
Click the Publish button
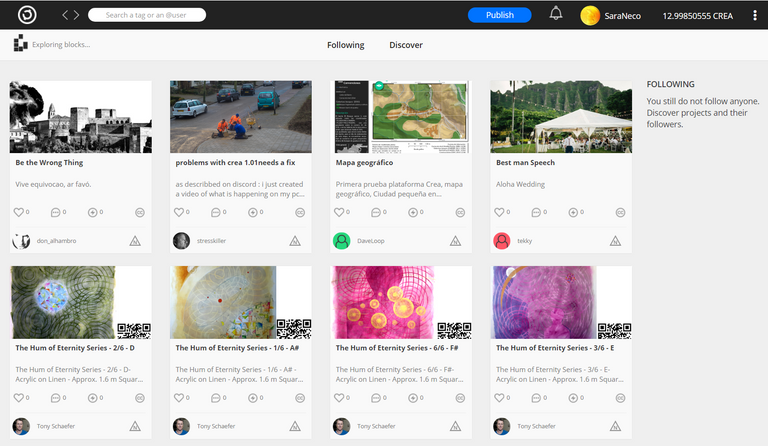pyautogui.click(x=499, y=15)
